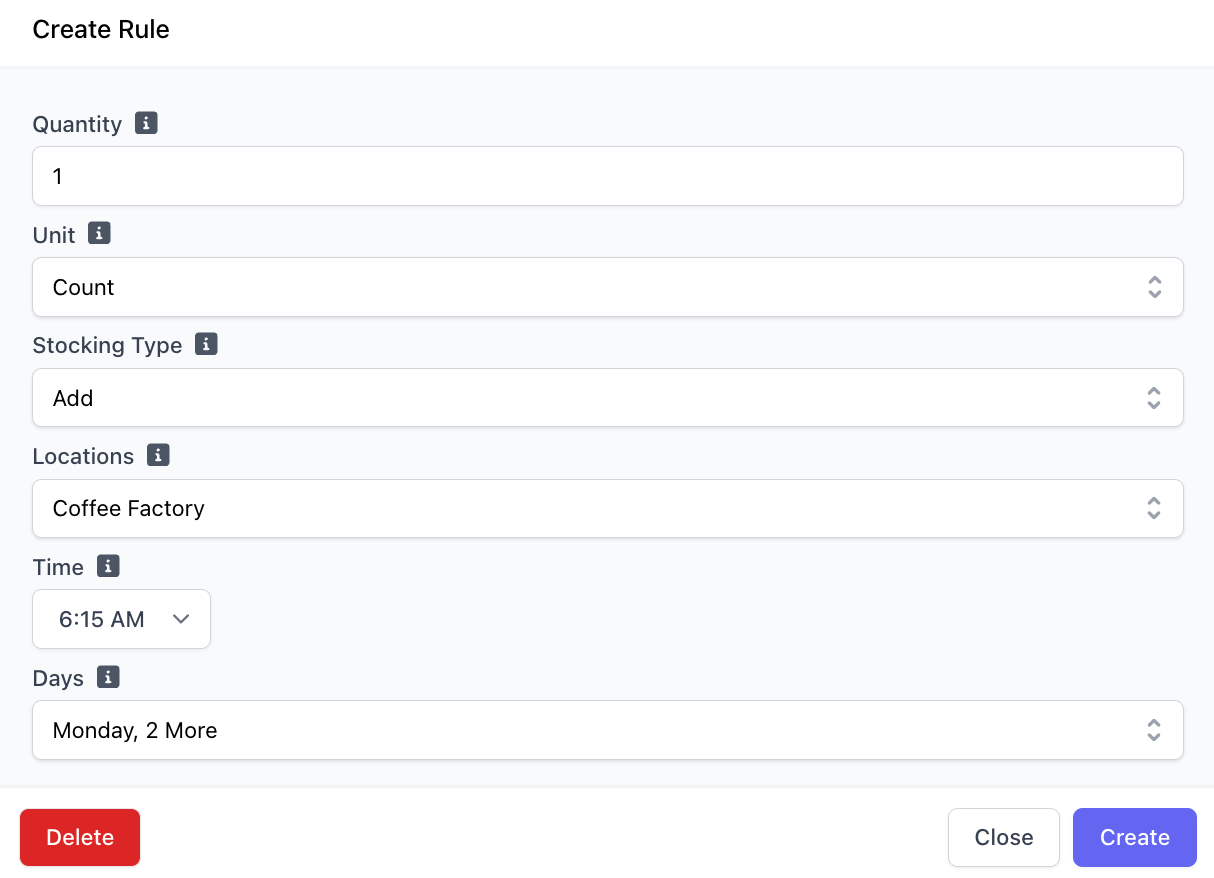Click the Create button
The image size is (1214, 878).
pos(1135,837)
